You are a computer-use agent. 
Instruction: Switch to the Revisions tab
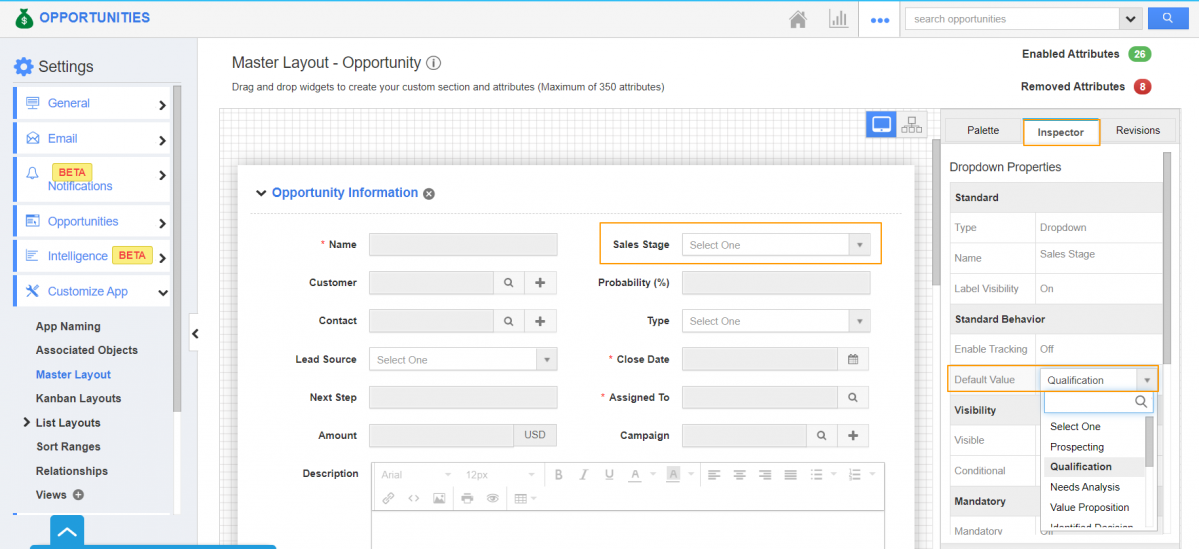(1137, 131)
